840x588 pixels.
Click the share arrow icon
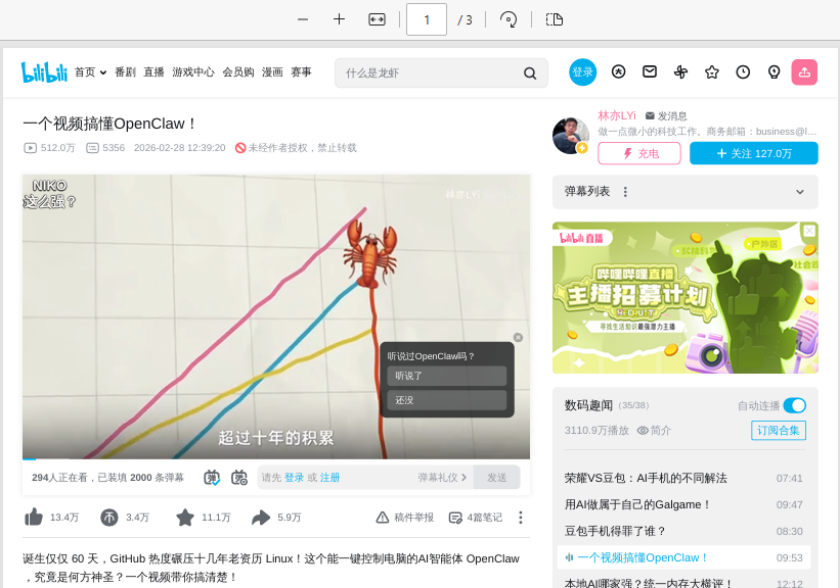pyautogui.click(x=261, y=517)
